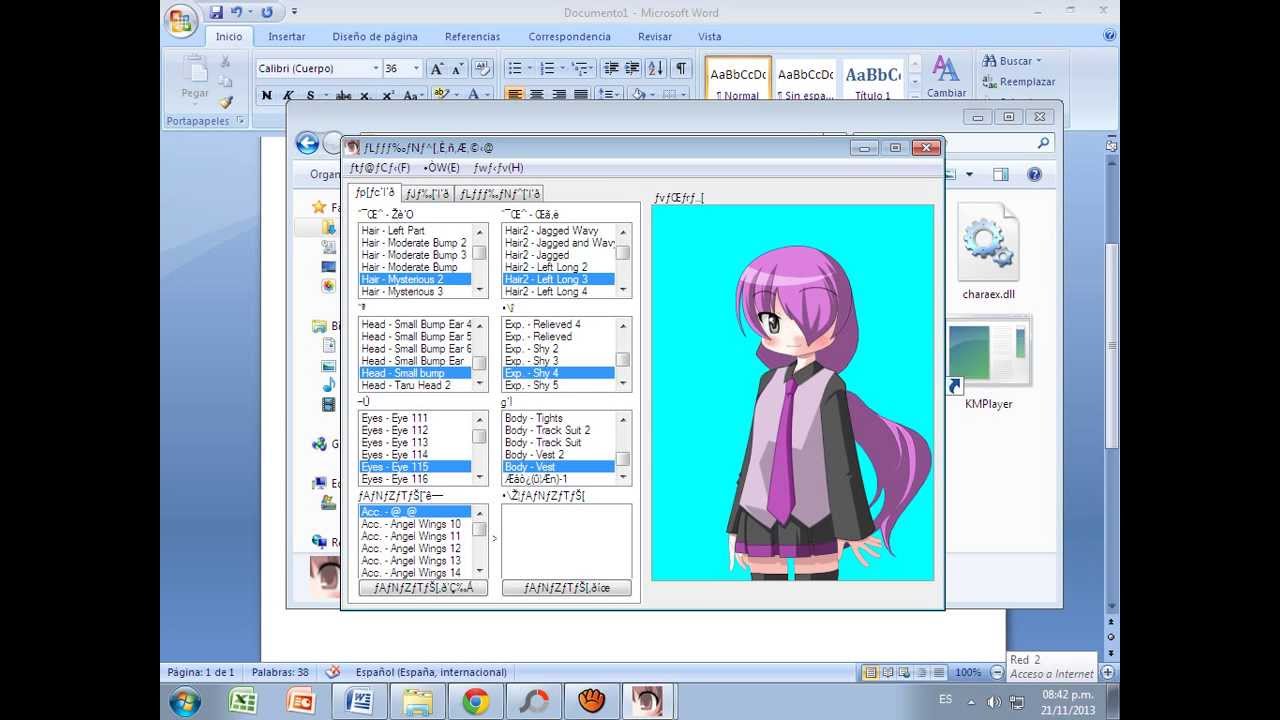The width and height of the screenshot is (1280, 720).
Task: Click the Grow Font icon
Action: tap(437, 69)
